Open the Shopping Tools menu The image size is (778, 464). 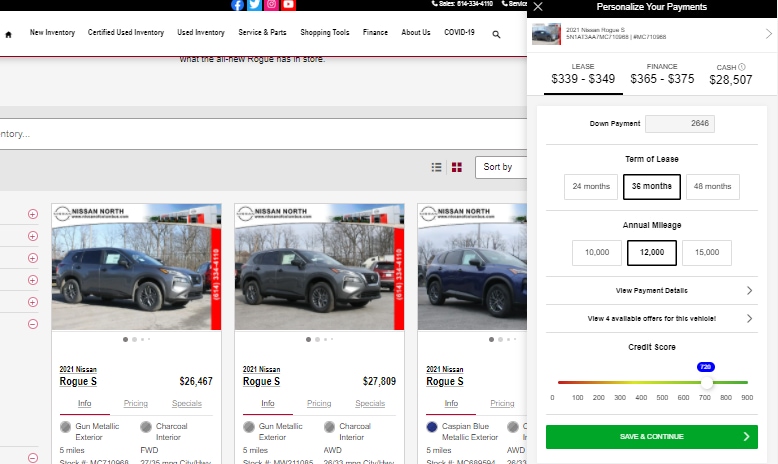click(324, 32)
